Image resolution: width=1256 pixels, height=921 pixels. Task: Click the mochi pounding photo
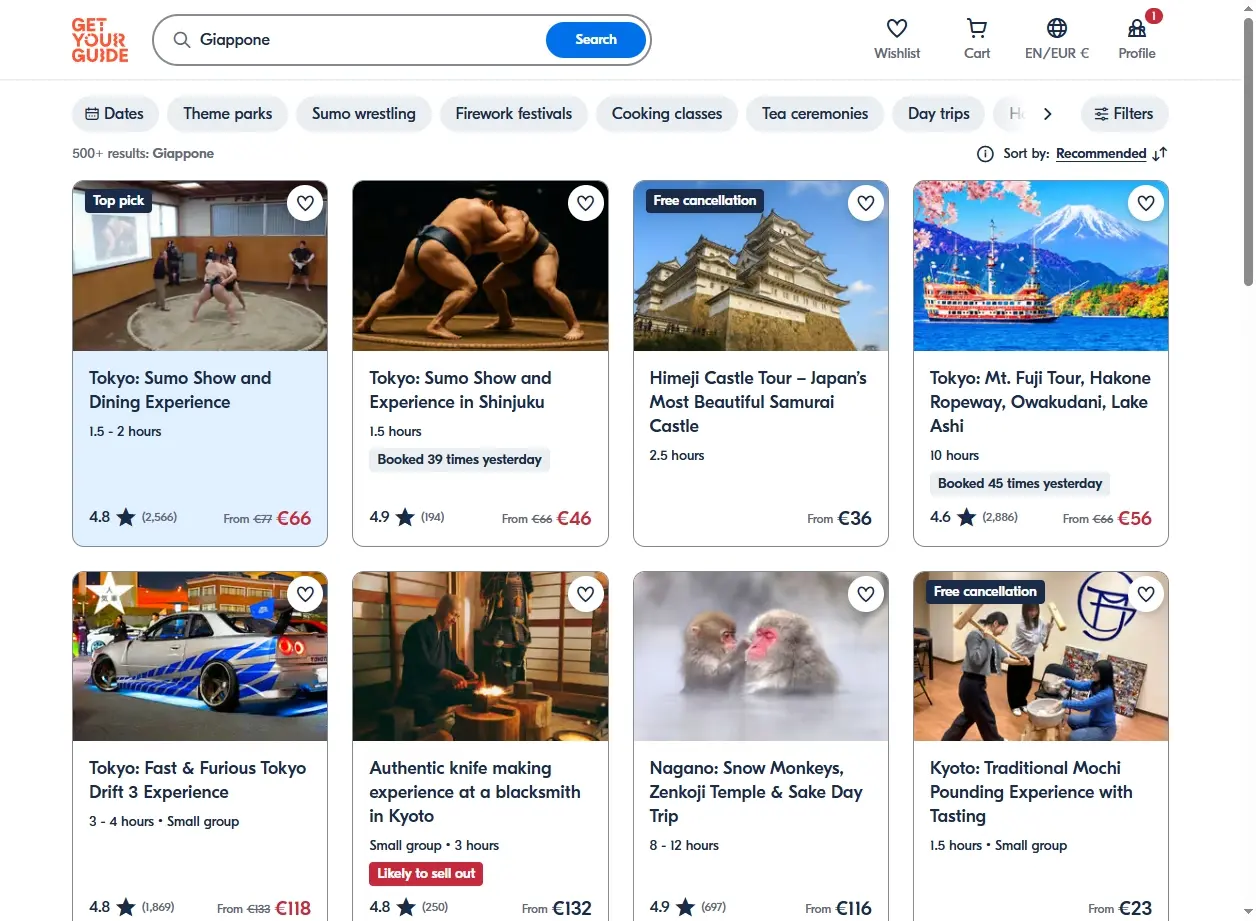tap(1041, 656)
